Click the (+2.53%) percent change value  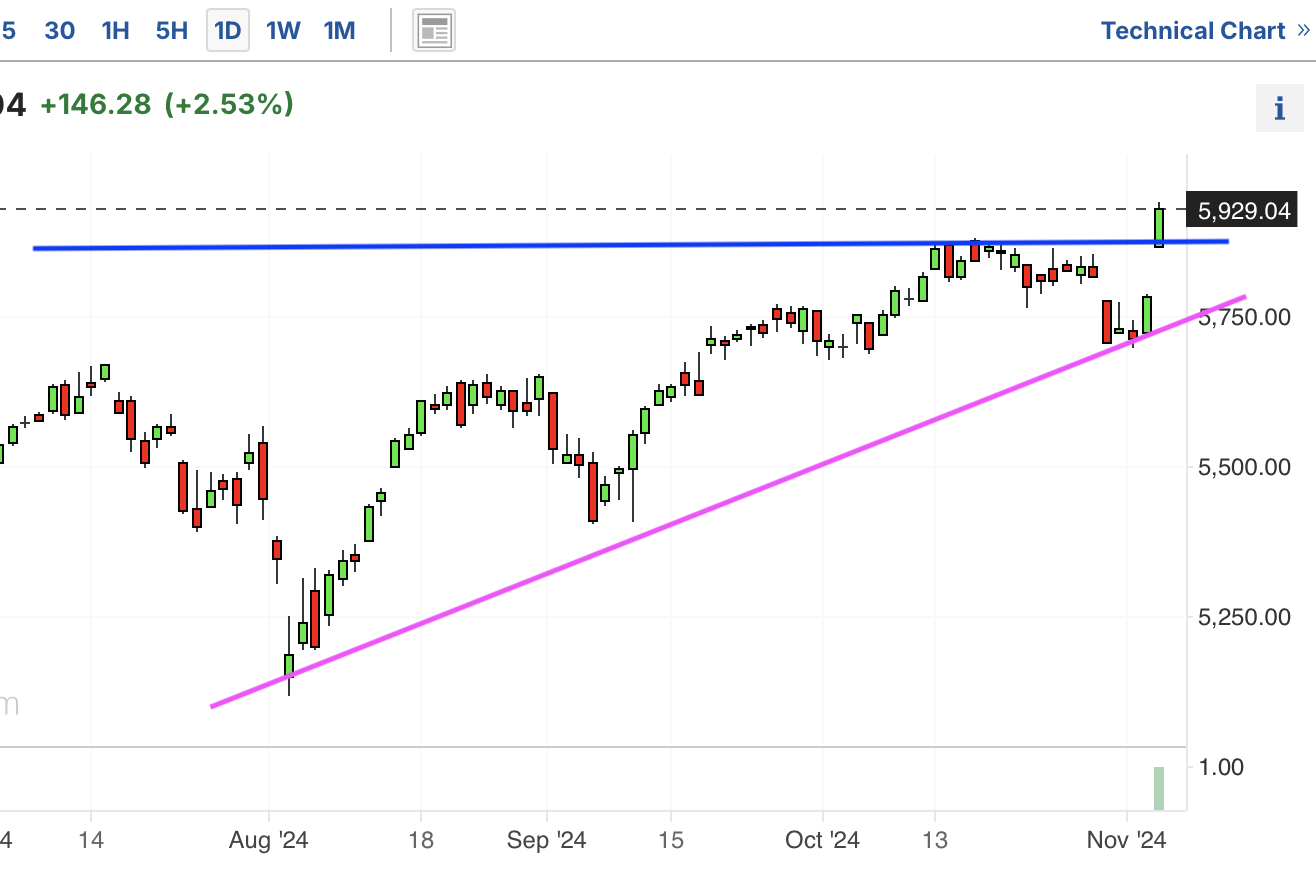(x=229, y=104)
